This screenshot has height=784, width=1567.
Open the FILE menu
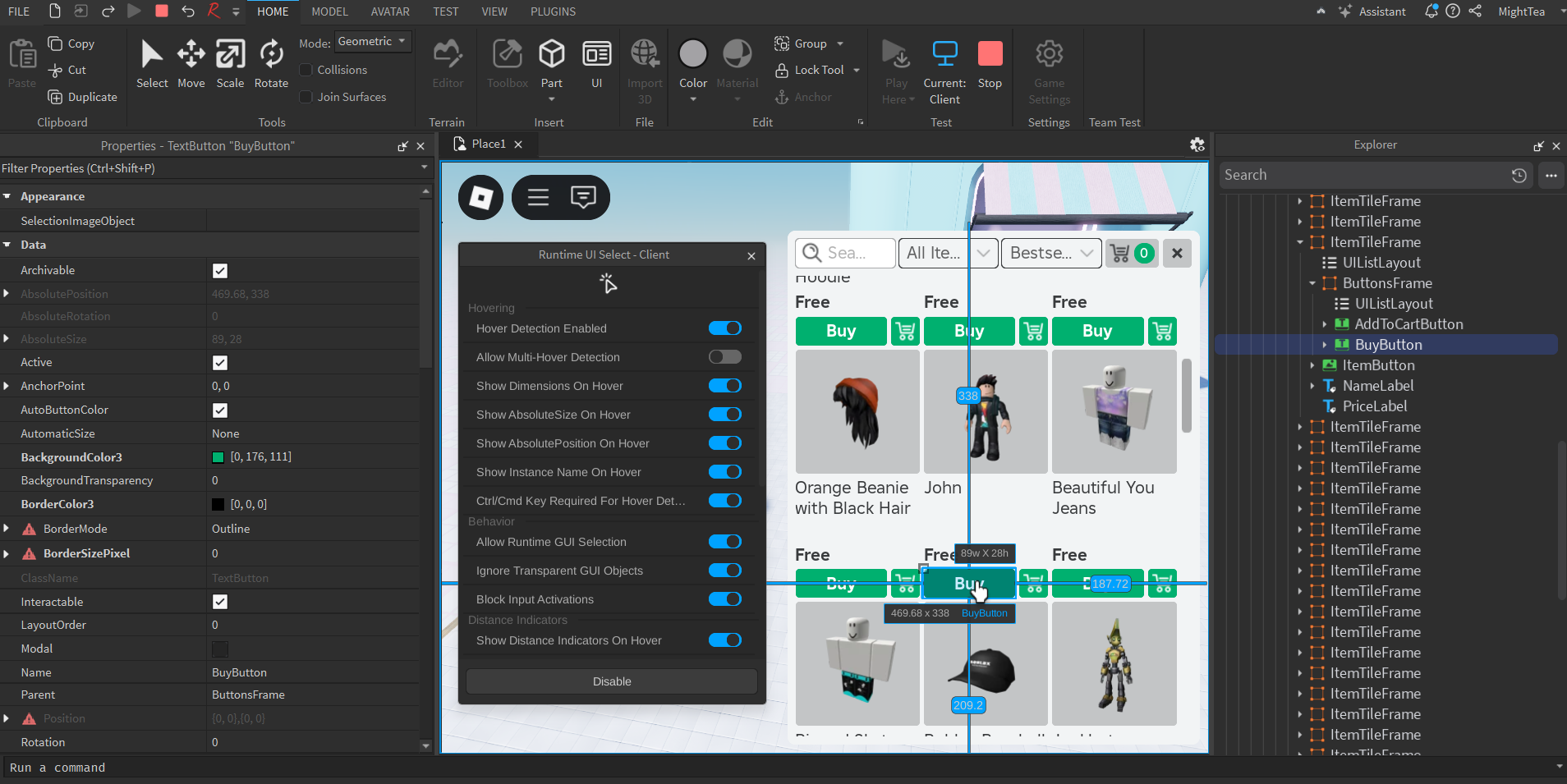coord(19,11)
